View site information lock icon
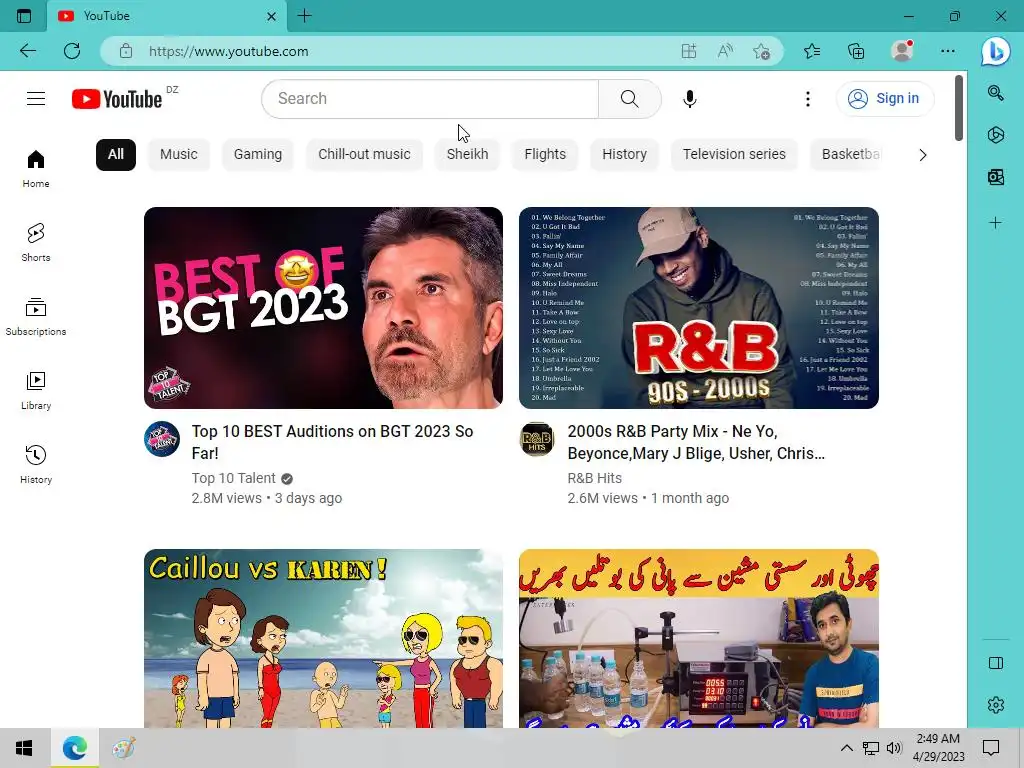 click(x=126, y=51)
